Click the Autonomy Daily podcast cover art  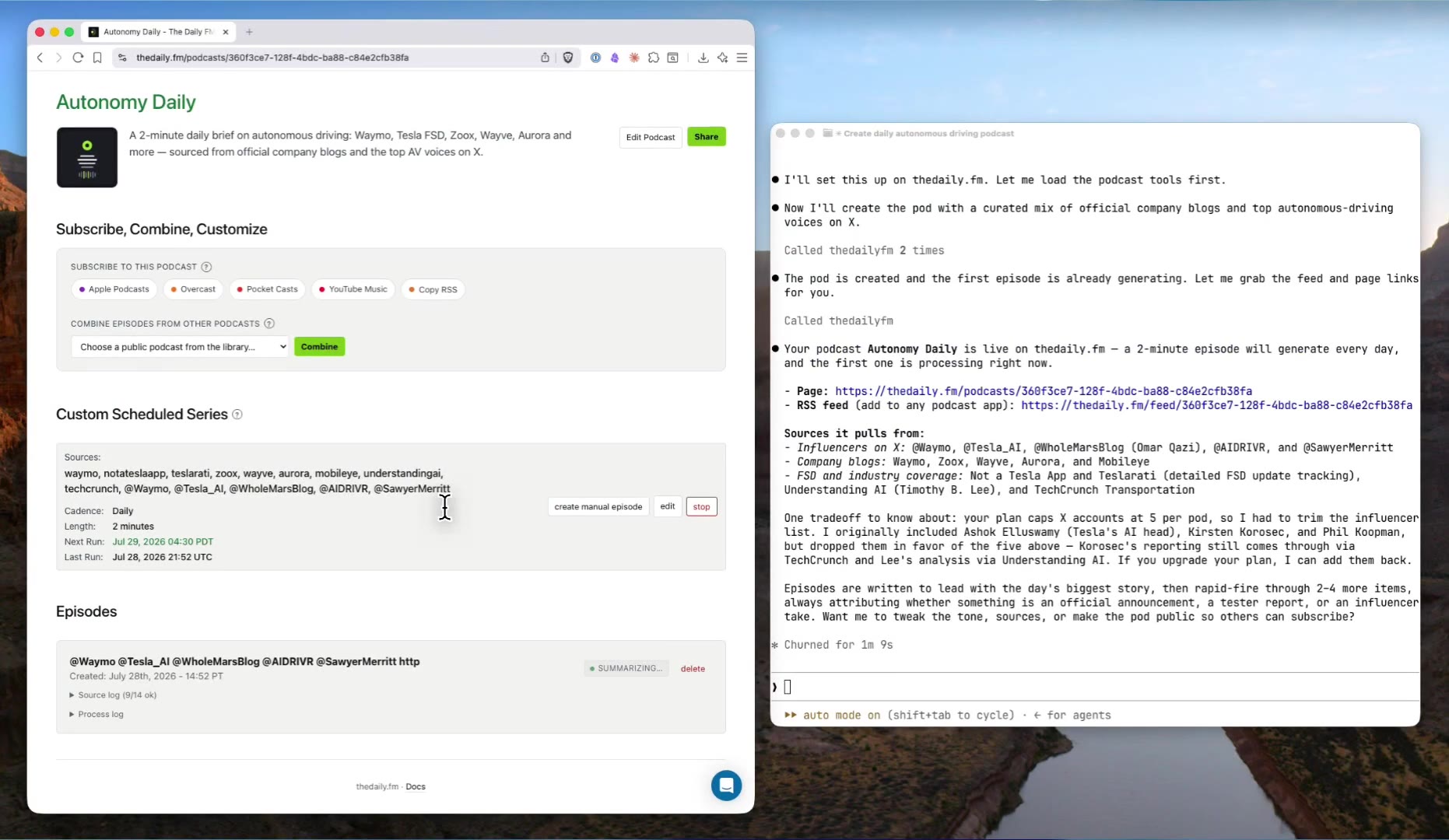point(87,157)
